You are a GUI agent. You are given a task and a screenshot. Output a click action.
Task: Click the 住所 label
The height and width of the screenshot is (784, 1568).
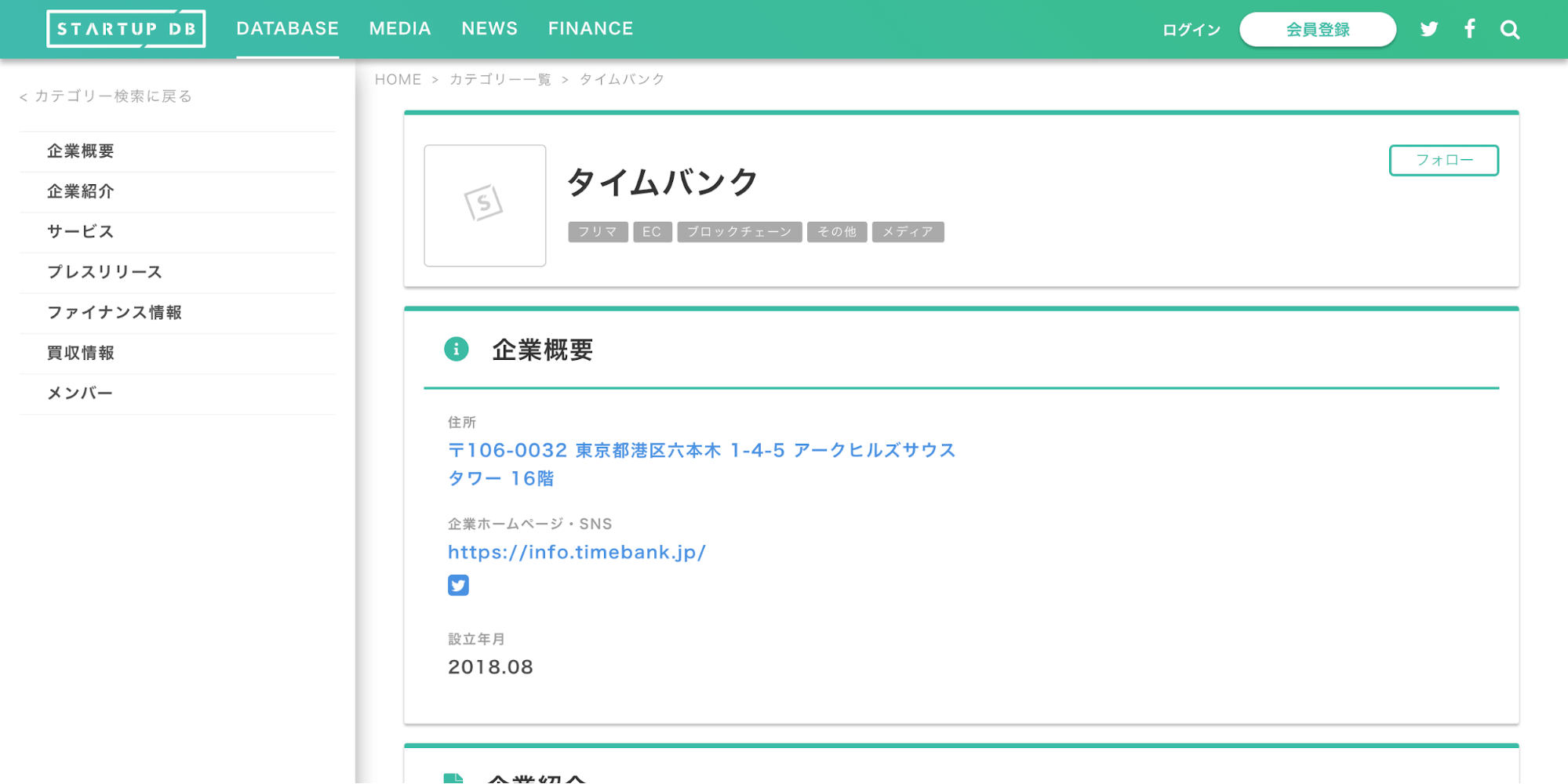(462, 423)
